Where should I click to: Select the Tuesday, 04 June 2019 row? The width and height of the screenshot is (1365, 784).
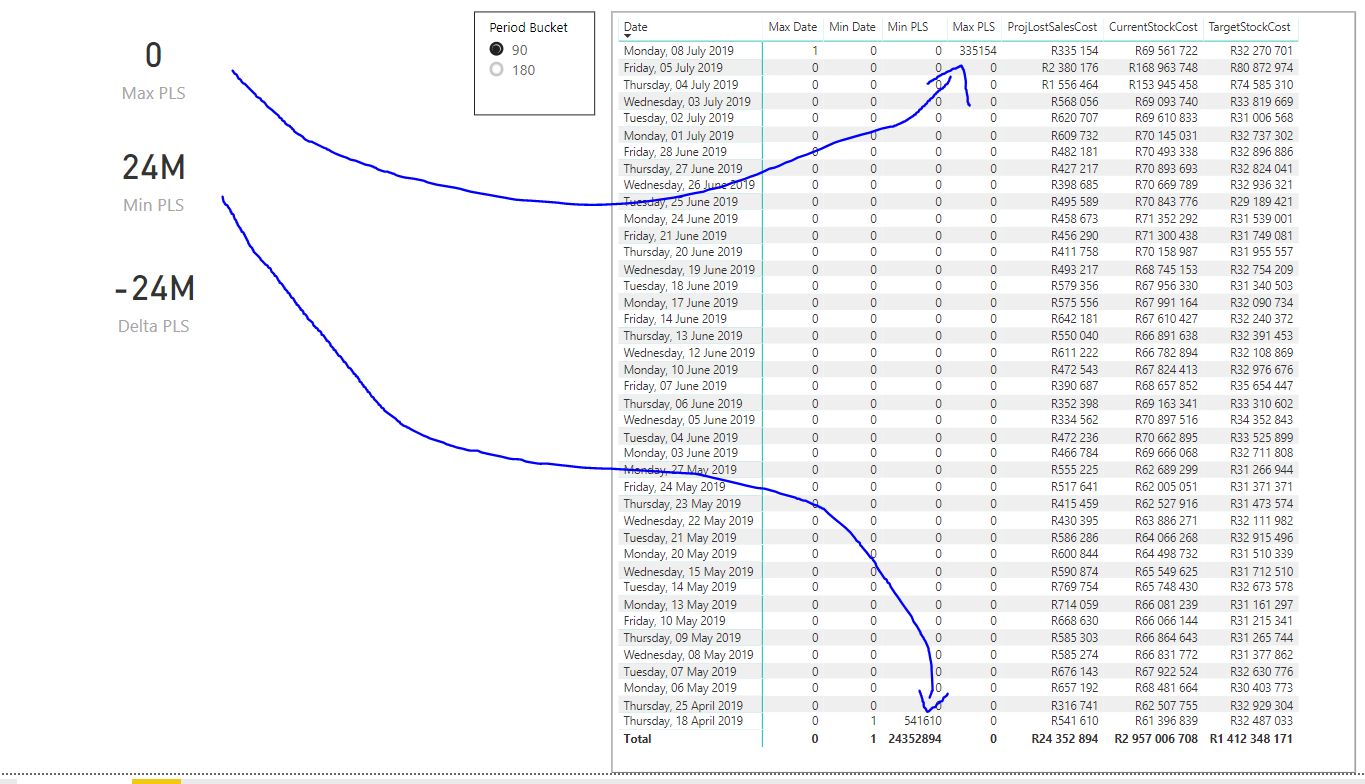958,437
